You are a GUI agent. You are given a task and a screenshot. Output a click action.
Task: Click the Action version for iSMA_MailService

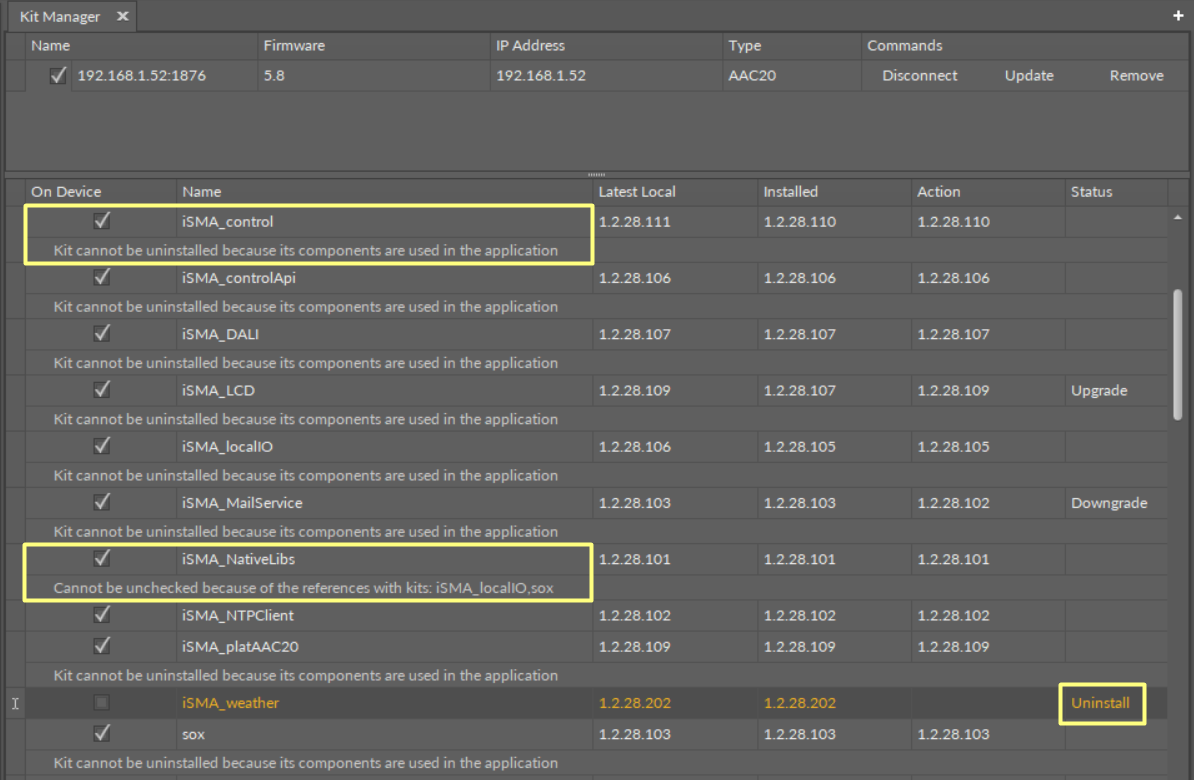pos(953,503)
